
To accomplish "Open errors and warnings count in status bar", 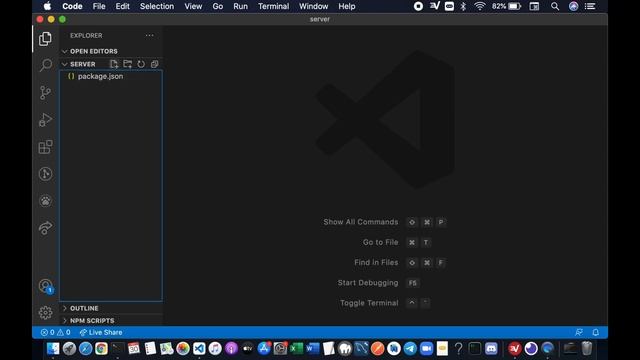I will (56, 332).
